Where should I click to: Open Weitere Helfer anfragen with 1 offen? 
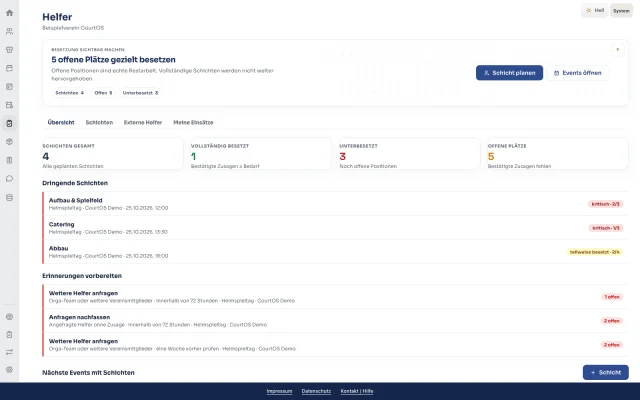tap(335, 296)
